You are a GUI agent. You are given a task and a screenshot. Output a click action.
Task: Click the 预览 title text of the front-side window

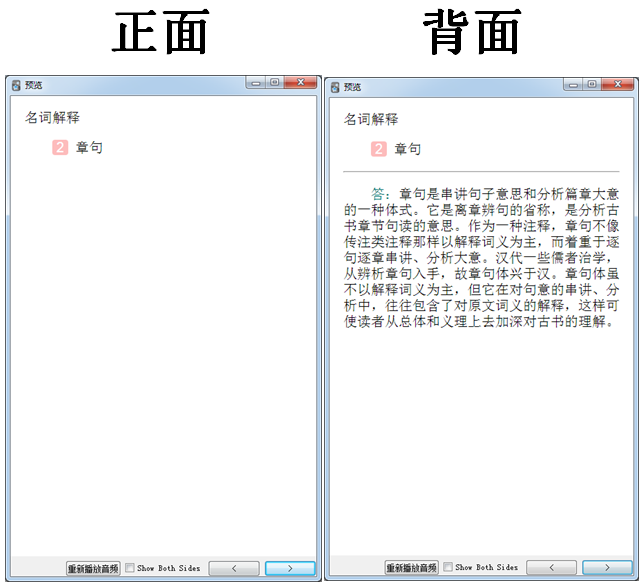[34, 85]
